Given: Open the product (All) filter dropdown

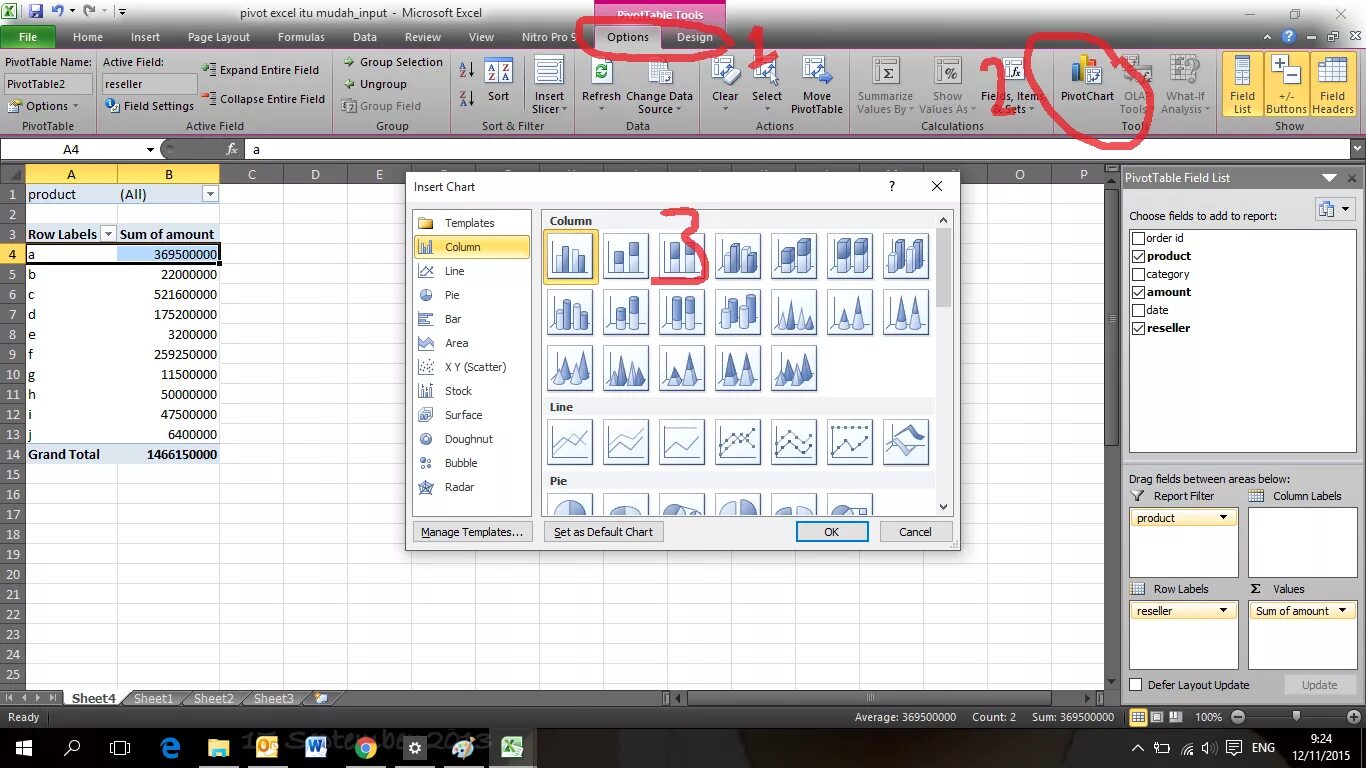Looking at the screenshot, I should 210,194.
